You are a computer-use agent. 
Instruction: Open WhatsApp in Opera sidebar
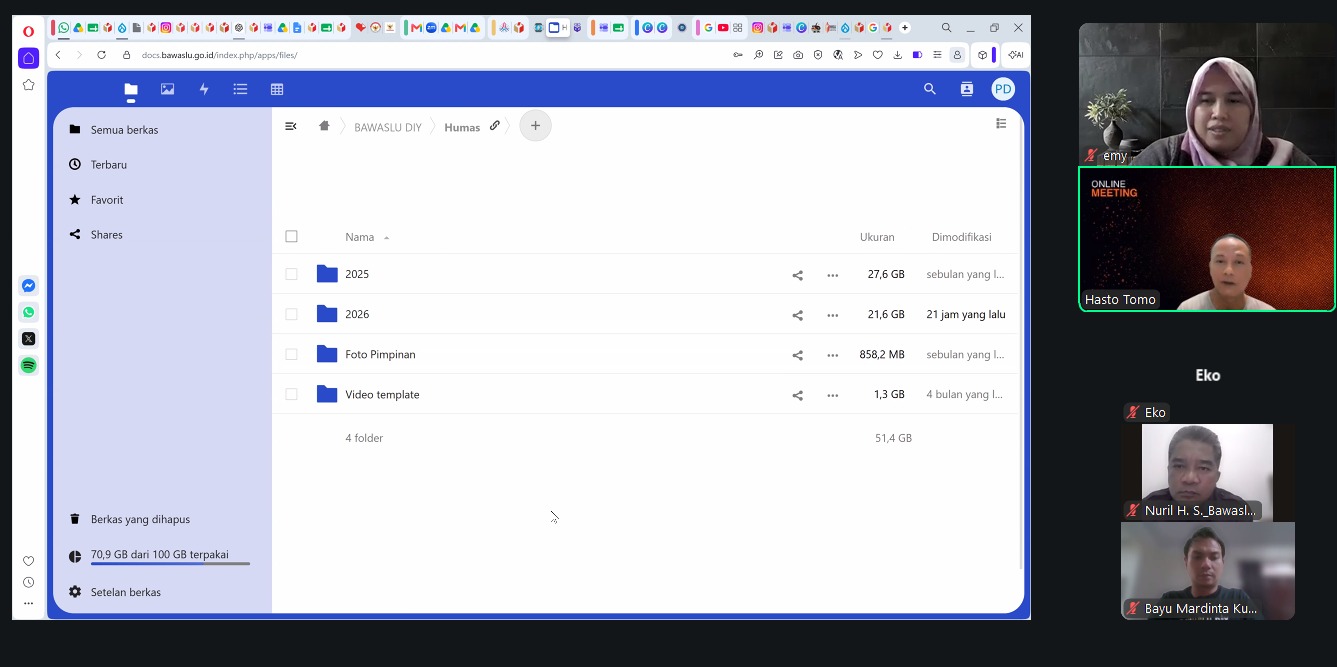coord(29,312)
